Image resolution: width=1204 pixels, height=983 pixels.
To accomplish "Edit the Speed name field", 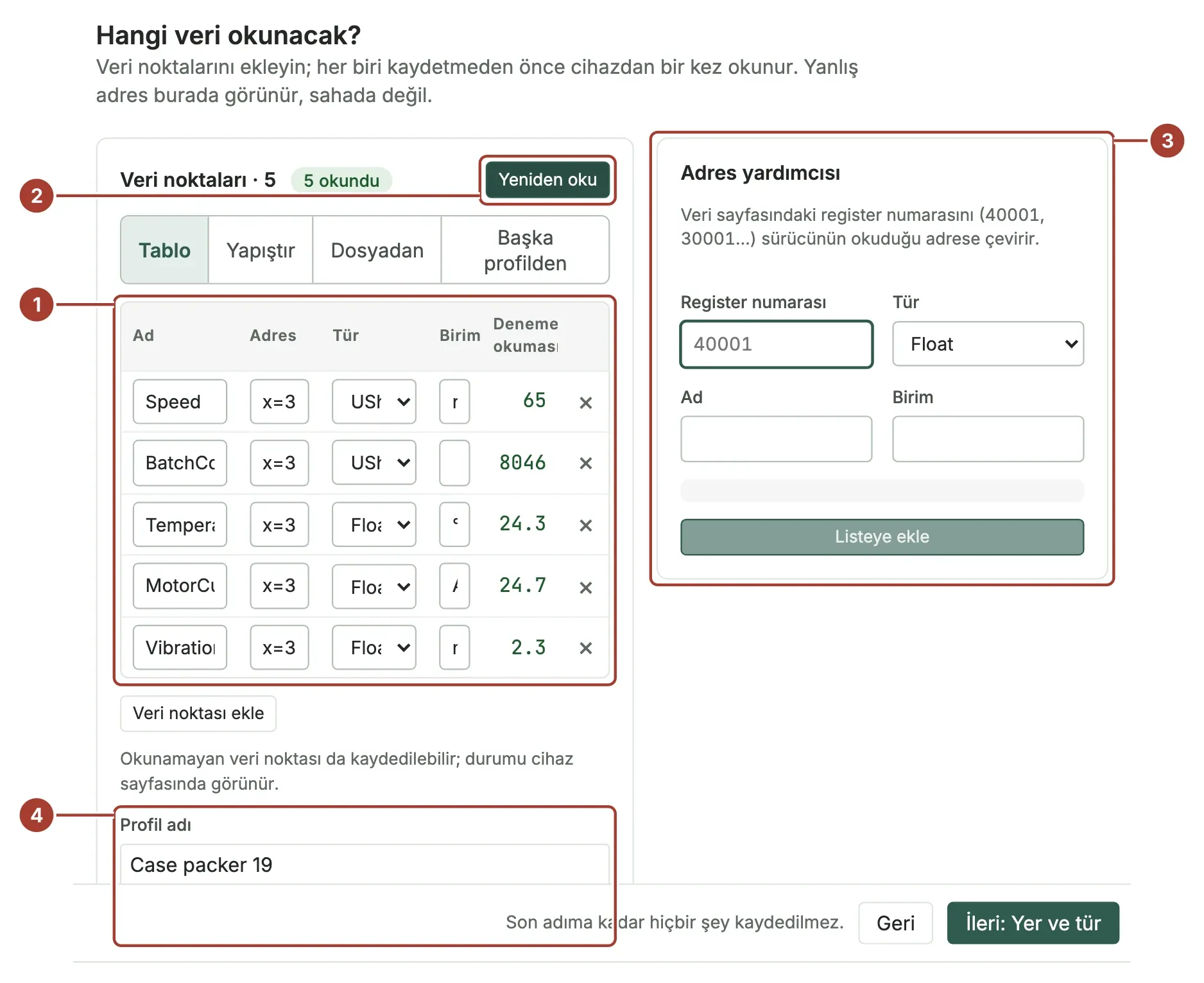I will 180,402.
